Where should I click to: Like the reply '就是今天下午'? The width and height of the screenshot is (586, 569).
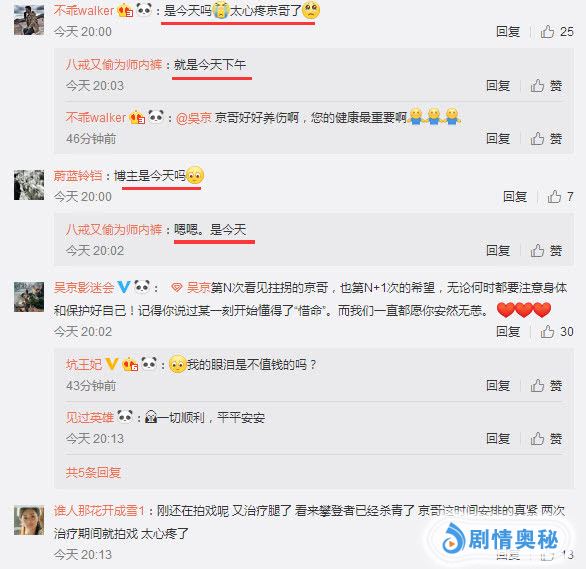546,86
